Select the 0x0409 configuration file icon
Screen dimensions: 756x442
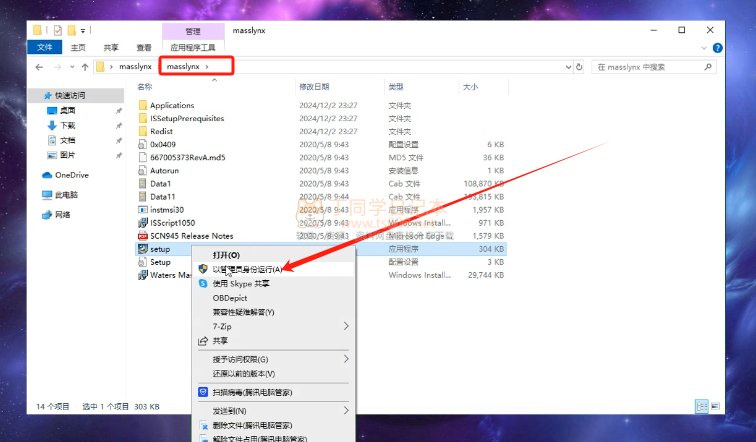[143, 144]
